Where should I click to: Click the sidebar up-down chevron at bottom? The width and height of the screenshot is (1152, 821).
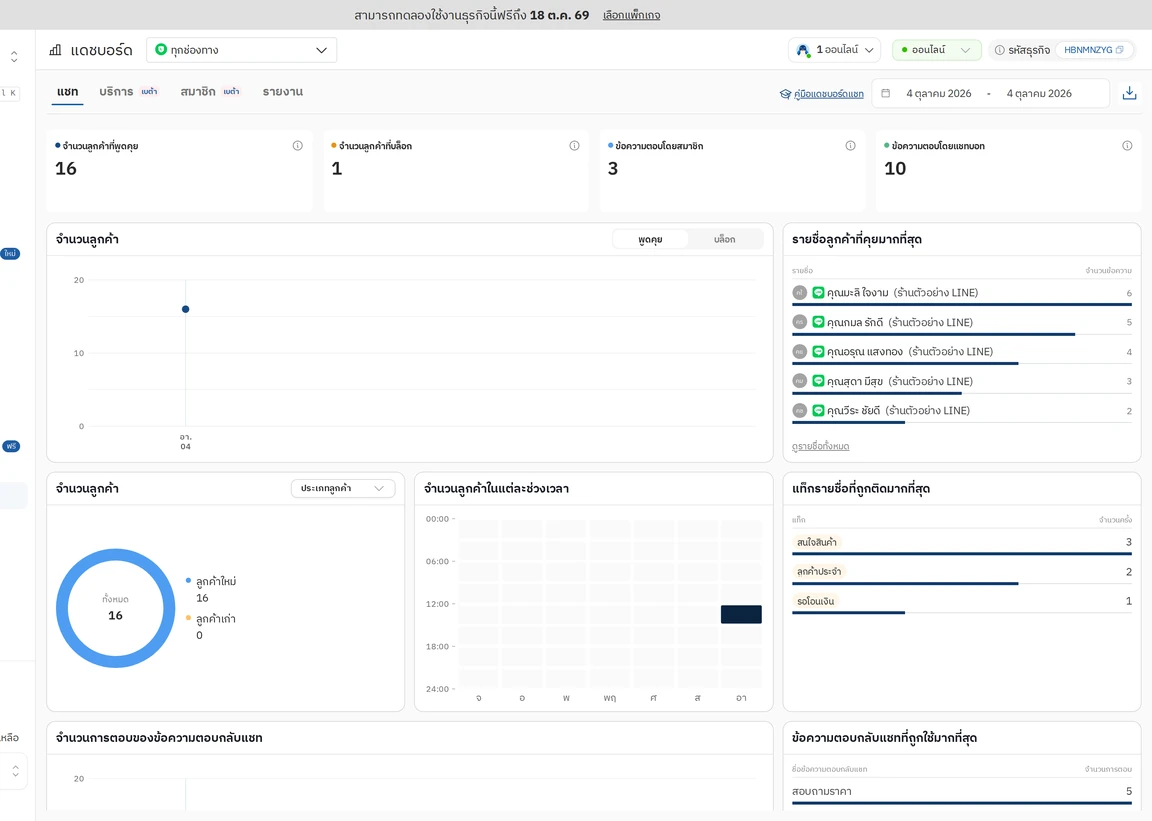(15, 771)
